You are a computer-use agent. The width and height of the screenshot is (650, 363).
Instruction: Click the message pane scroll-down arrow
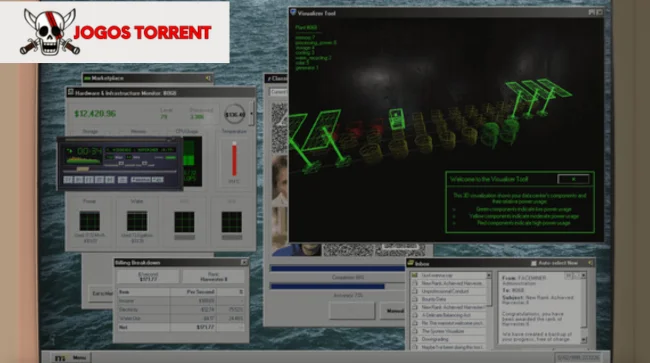coord(584,340)
